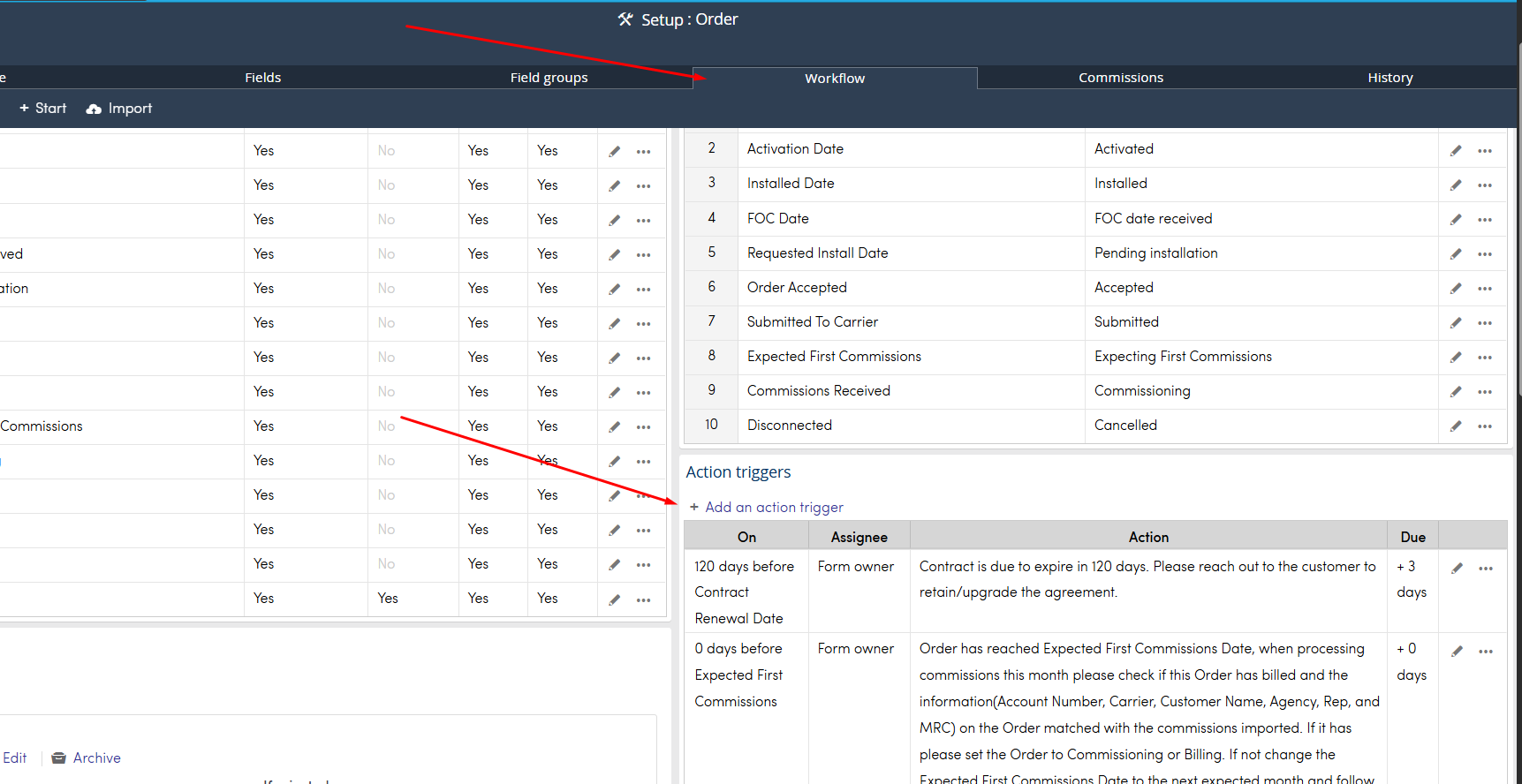The width and height of the screenshot is (1522, 784).
Task: Edit the Submitted To Carrier row
Action: [x=1456, y=323]
